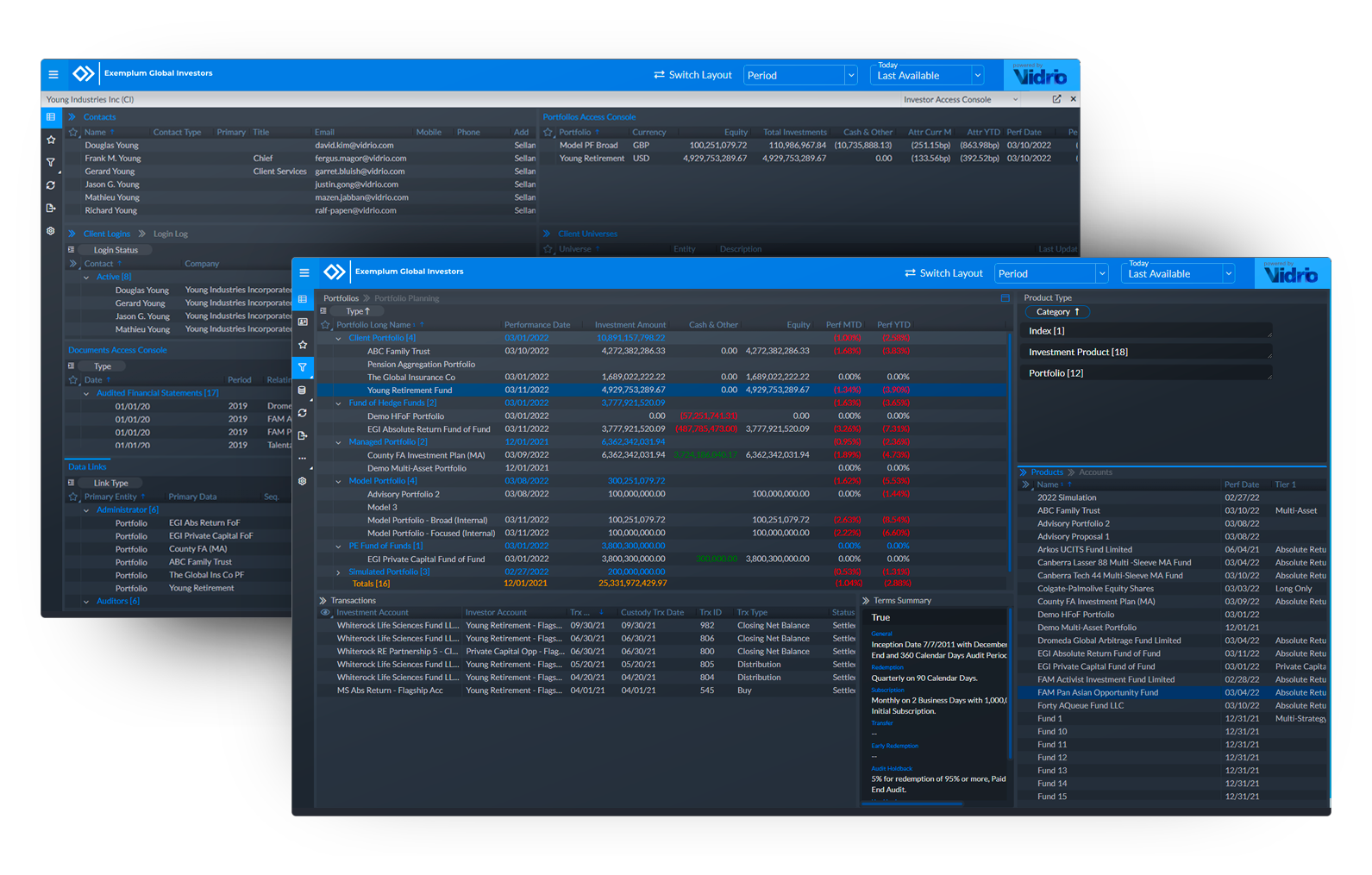Collapse Client Portfolio [4] group

[x=338, y=339]
